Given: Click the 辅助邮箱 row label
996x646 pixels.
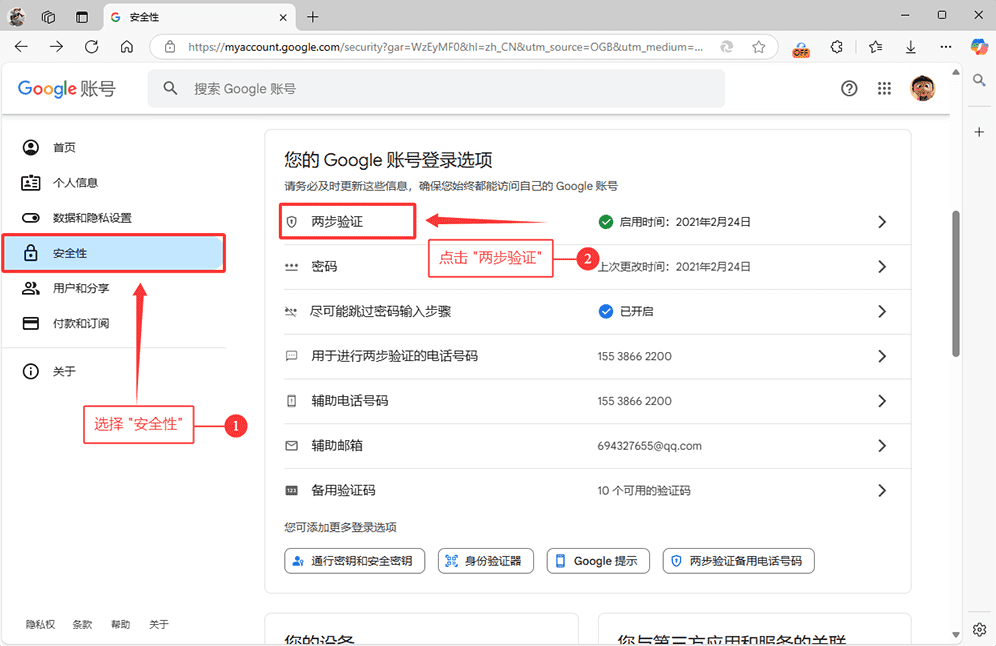Looking at the screenshot, I should tap(337, 446).
